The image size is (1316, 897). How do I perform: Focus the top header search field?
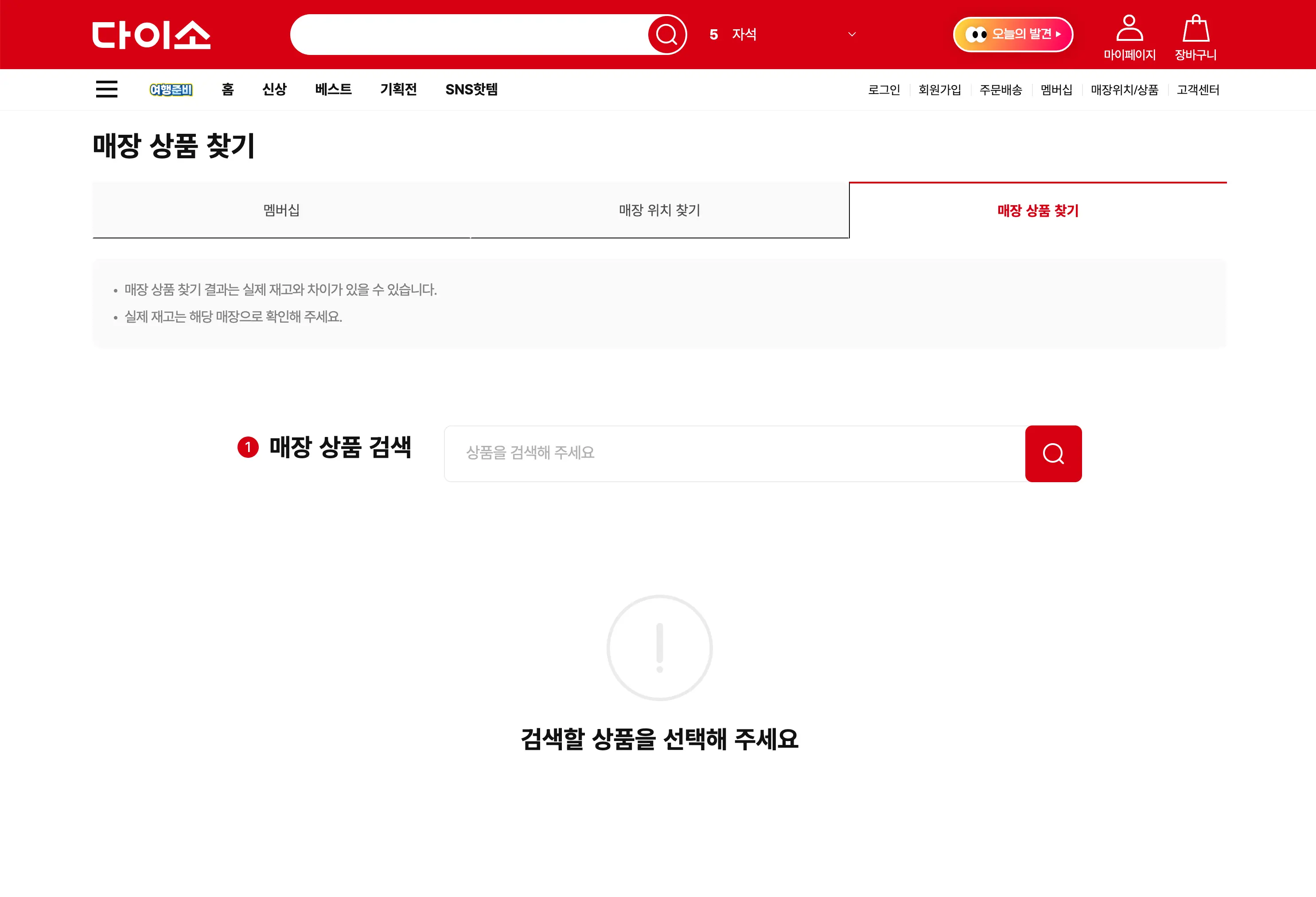469,35
